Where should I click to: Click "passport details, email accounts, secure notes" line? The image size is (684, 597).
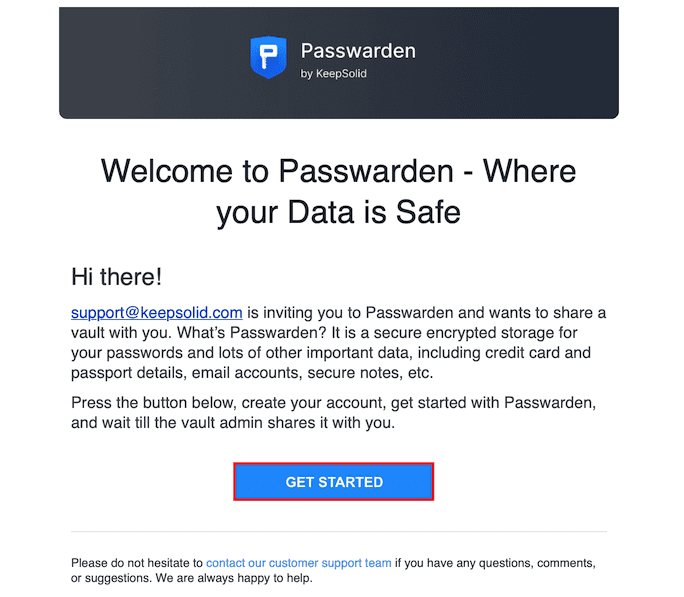tap(250, 372)
